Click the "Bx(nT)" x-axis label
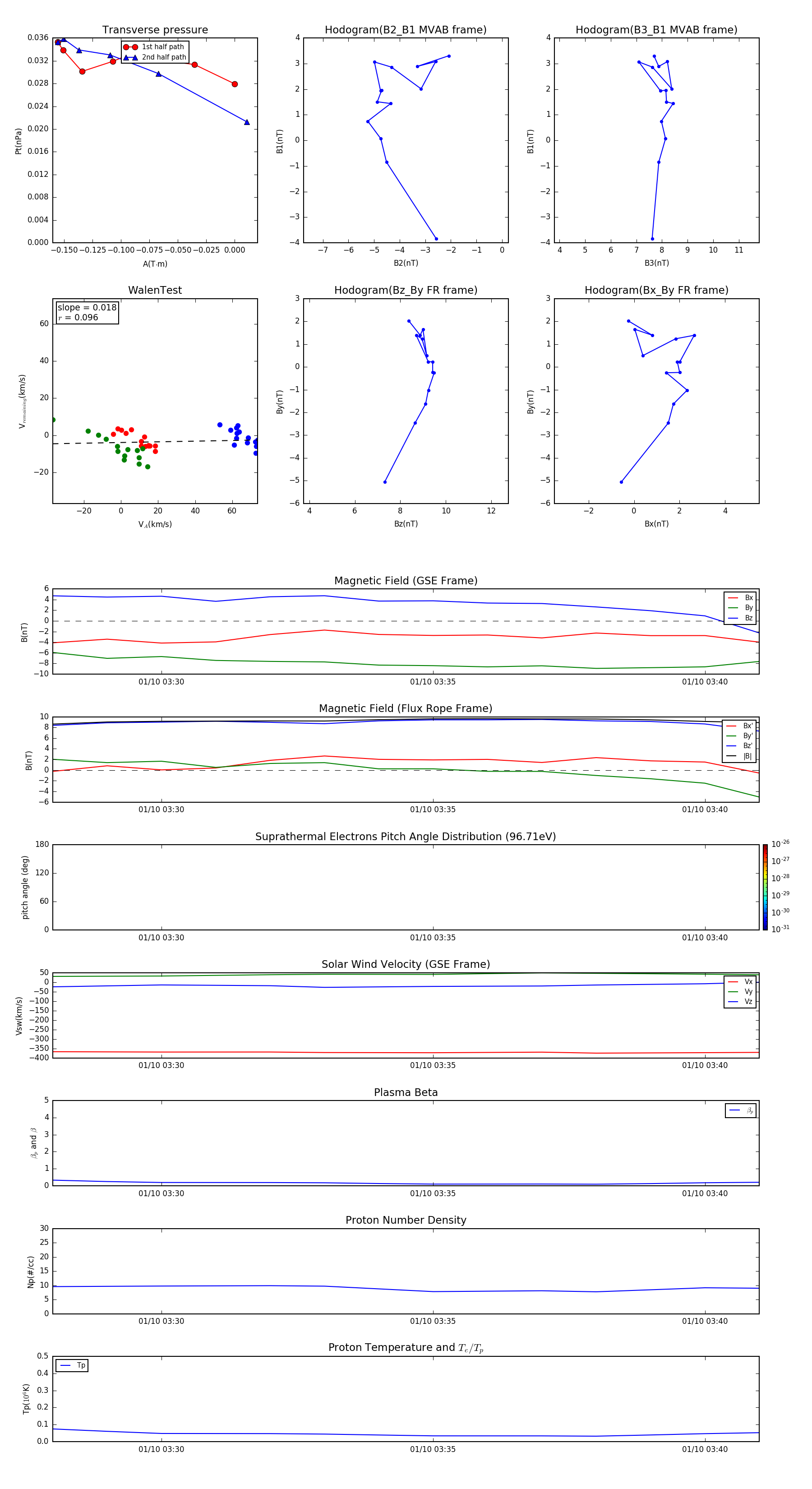The width and height of the screenshot is (812, 1489). 656,524
